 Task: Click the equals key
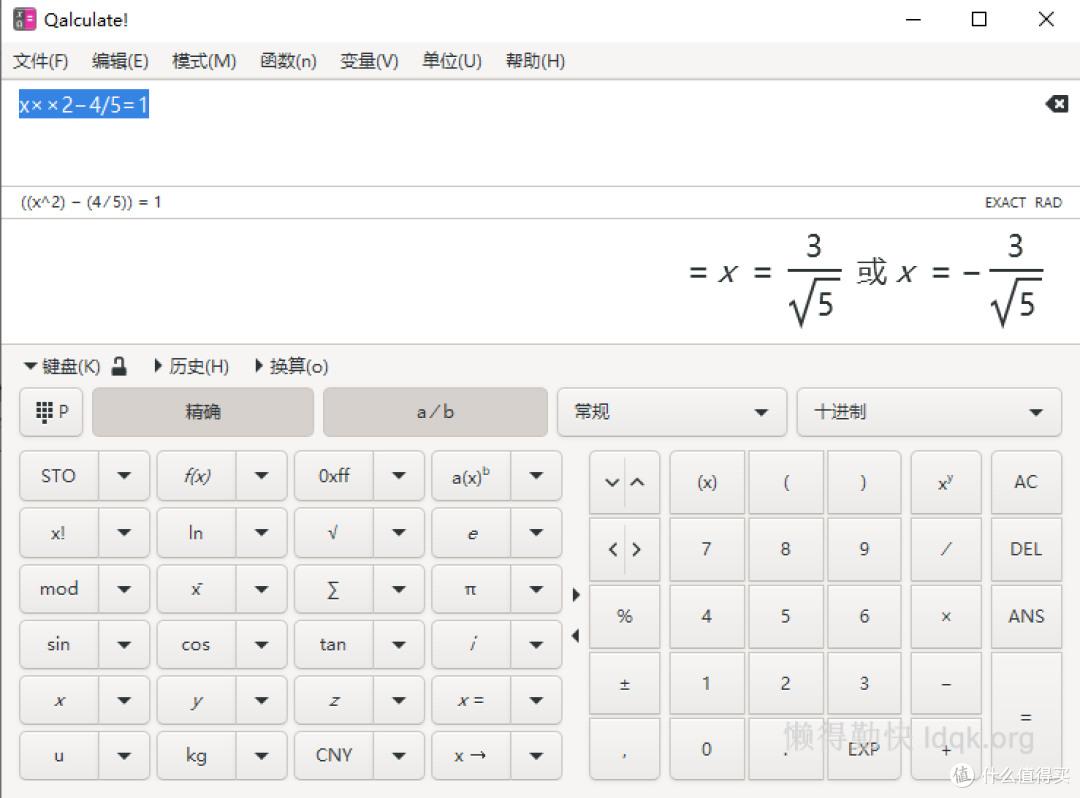click(1026, 717)
